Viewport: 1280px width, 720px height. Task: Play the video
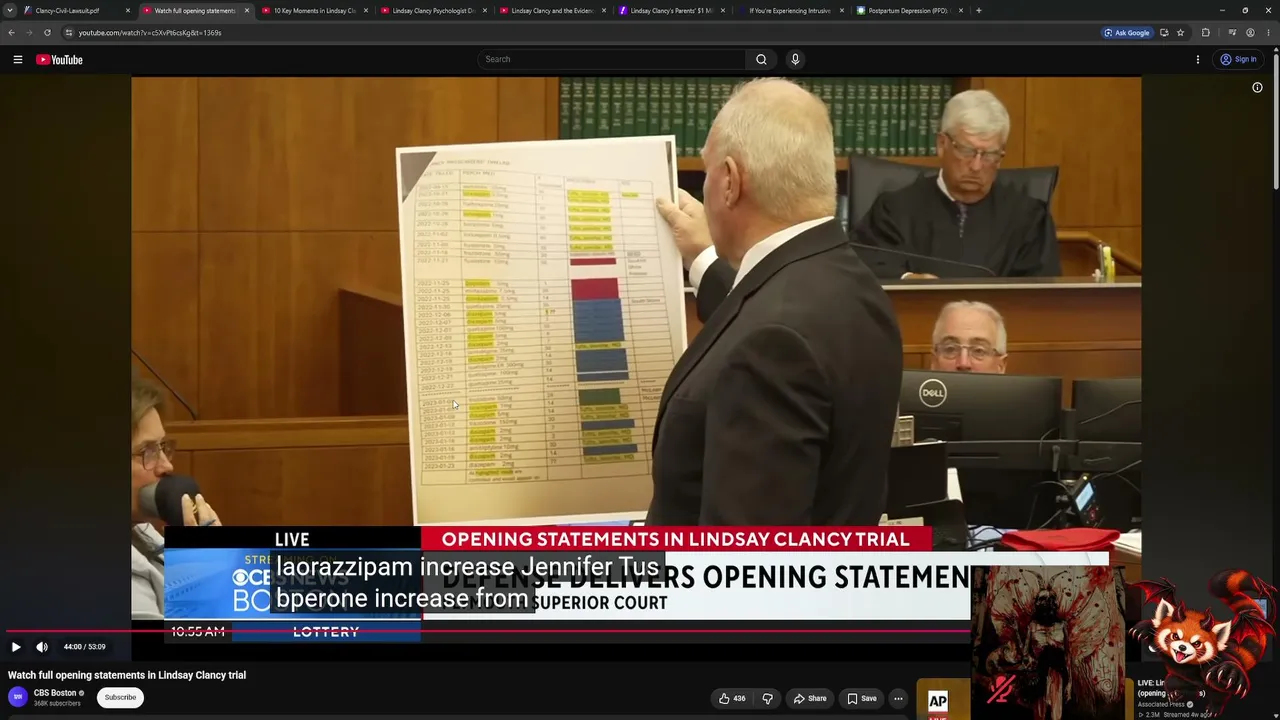[x=16, y=647]
